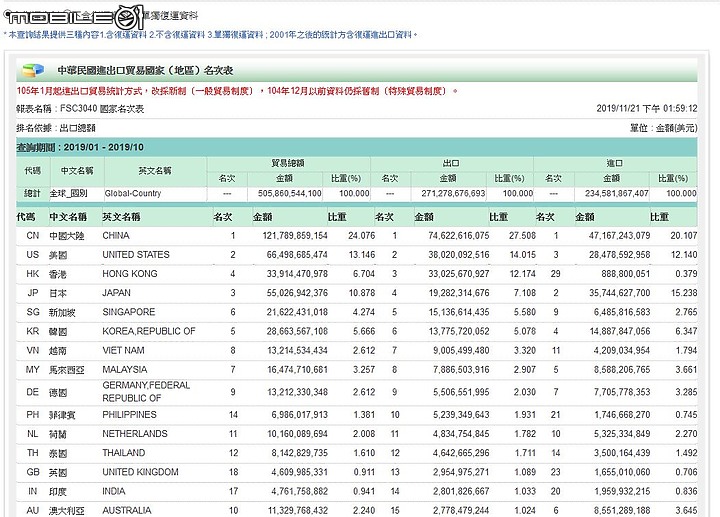Click the pie chart icon beside the title

coord(34,71)
